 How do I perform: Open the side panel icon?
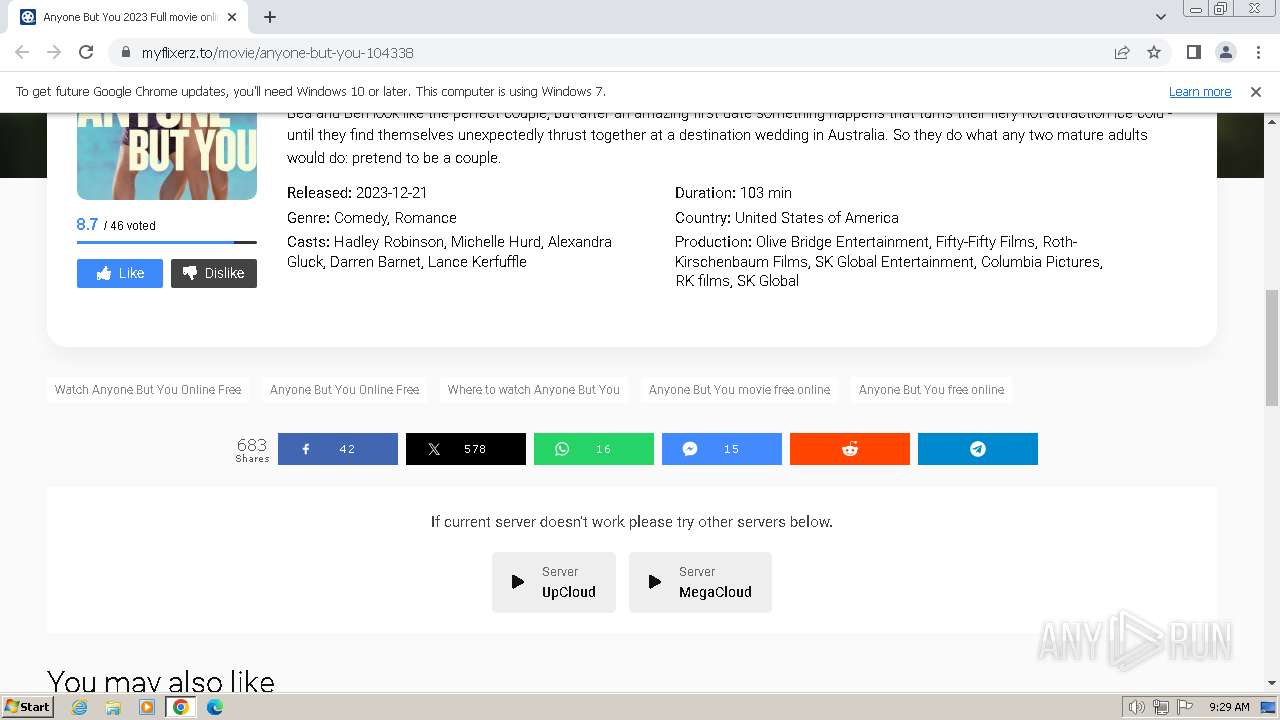1193,52
